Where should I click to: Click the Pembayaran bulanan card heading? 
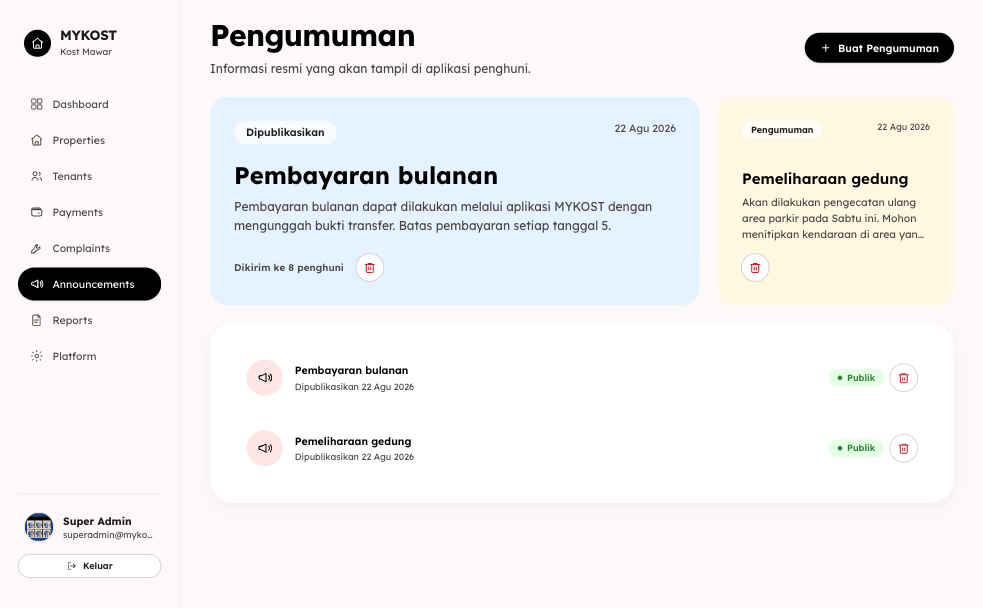[x=366, y=176]
